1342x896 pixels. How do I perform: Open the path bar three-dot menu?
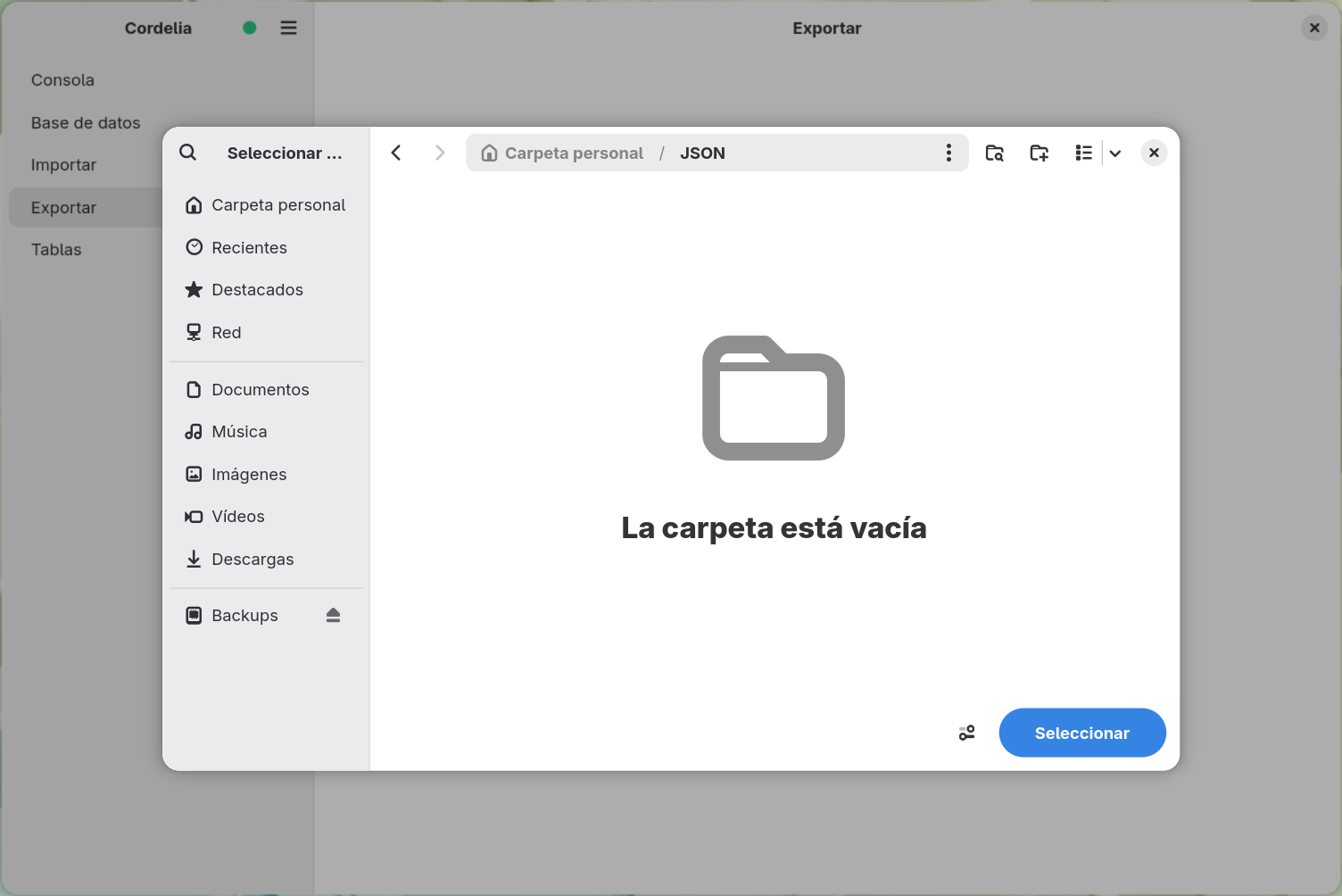click(x=949, y=153)
